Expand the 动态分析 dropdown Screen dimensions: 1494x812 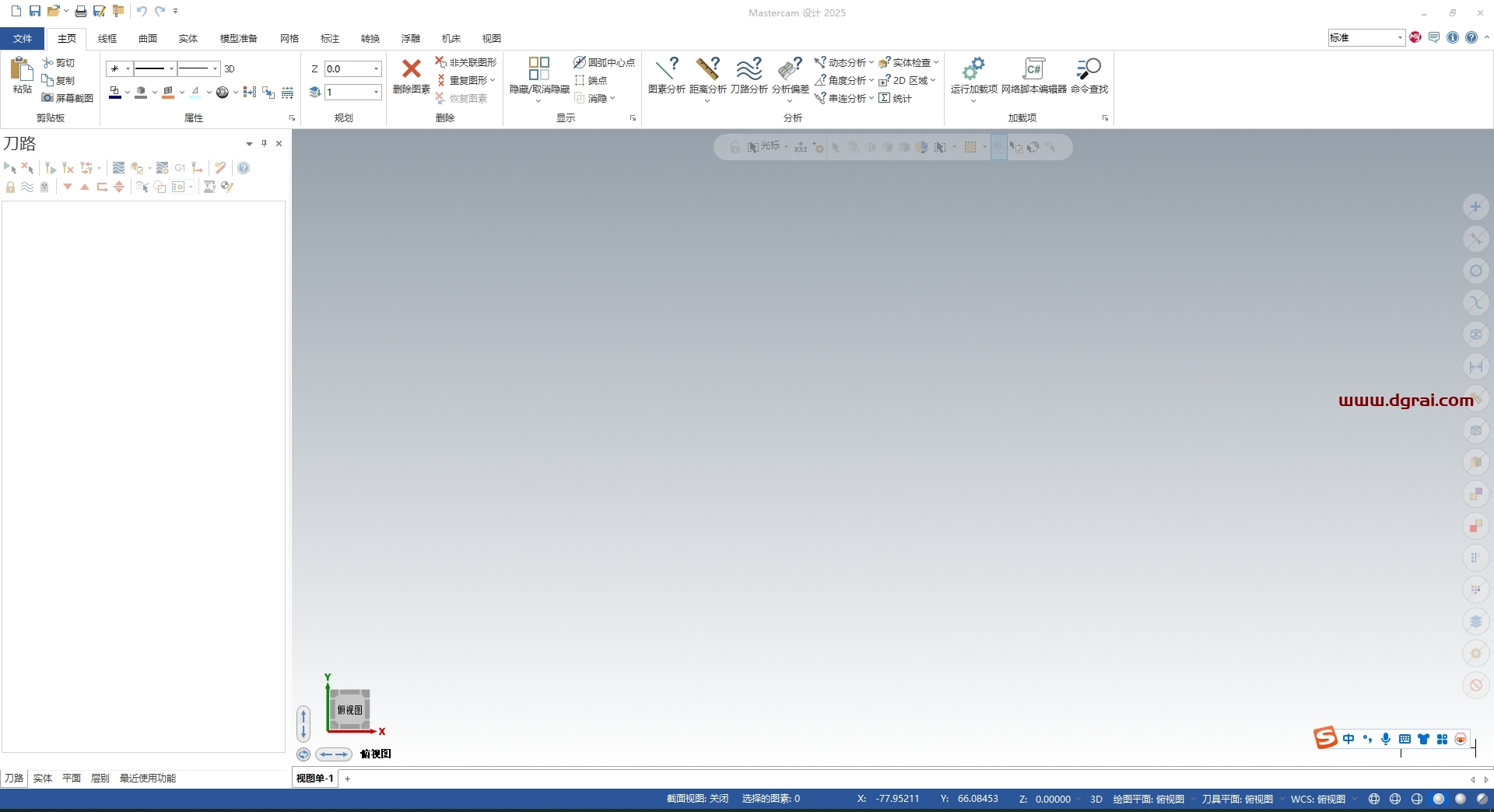click(x=871, y=63)
